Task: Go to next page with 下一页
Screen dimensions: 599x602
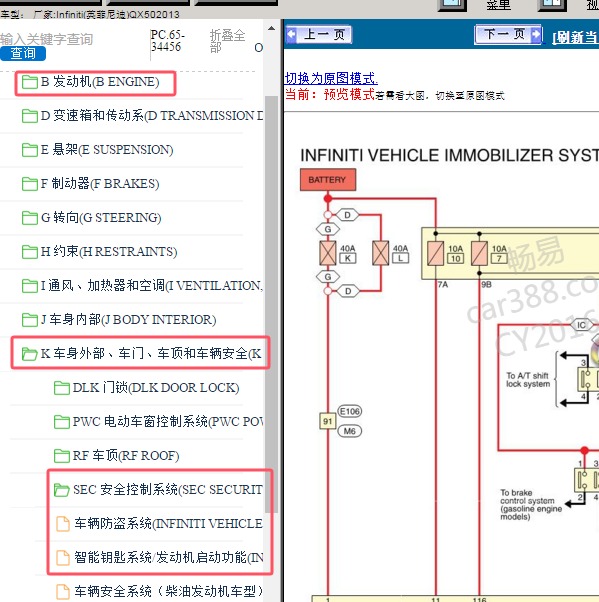Action: tap(508, 35)
